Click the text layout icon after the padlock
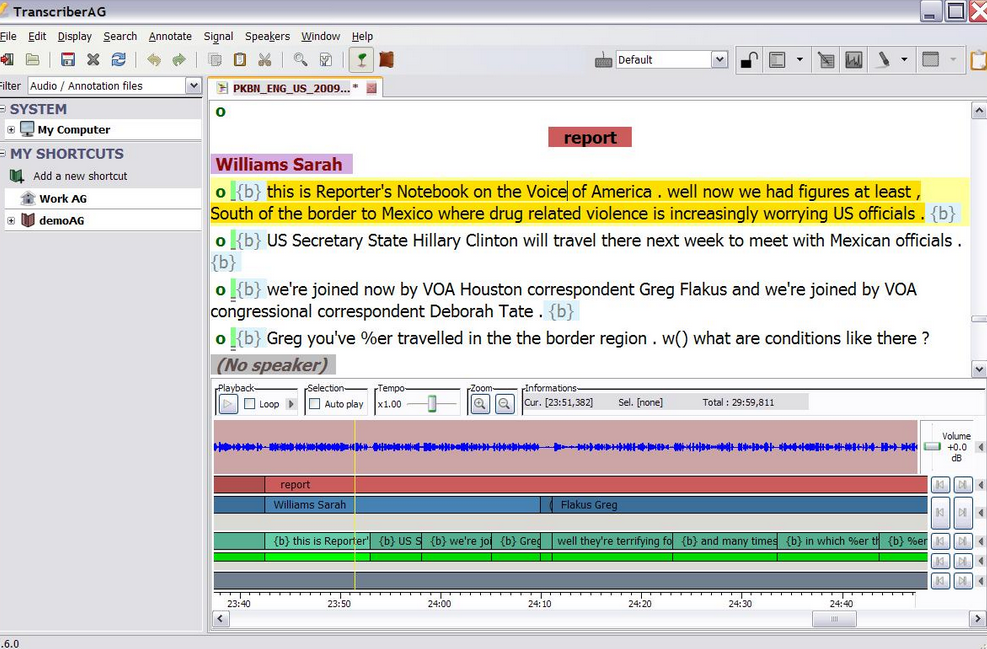Image resolution: width=987 pixels, height=649 pixels. click(x=777, y=60)
